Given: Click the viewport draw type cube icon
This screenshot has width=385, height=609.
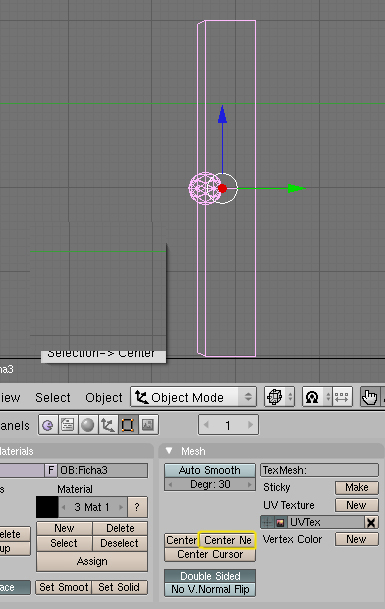Looking at the screenshot, I should coord(275,397).
